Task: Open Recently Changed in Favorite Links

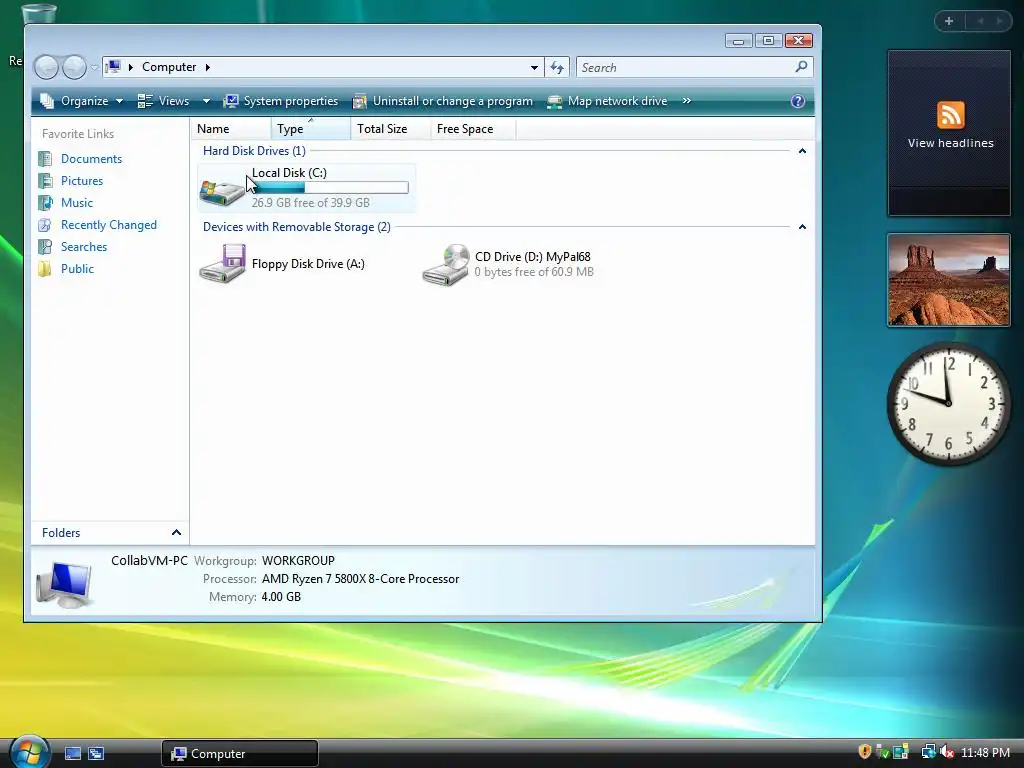Action: pos(108,225)
